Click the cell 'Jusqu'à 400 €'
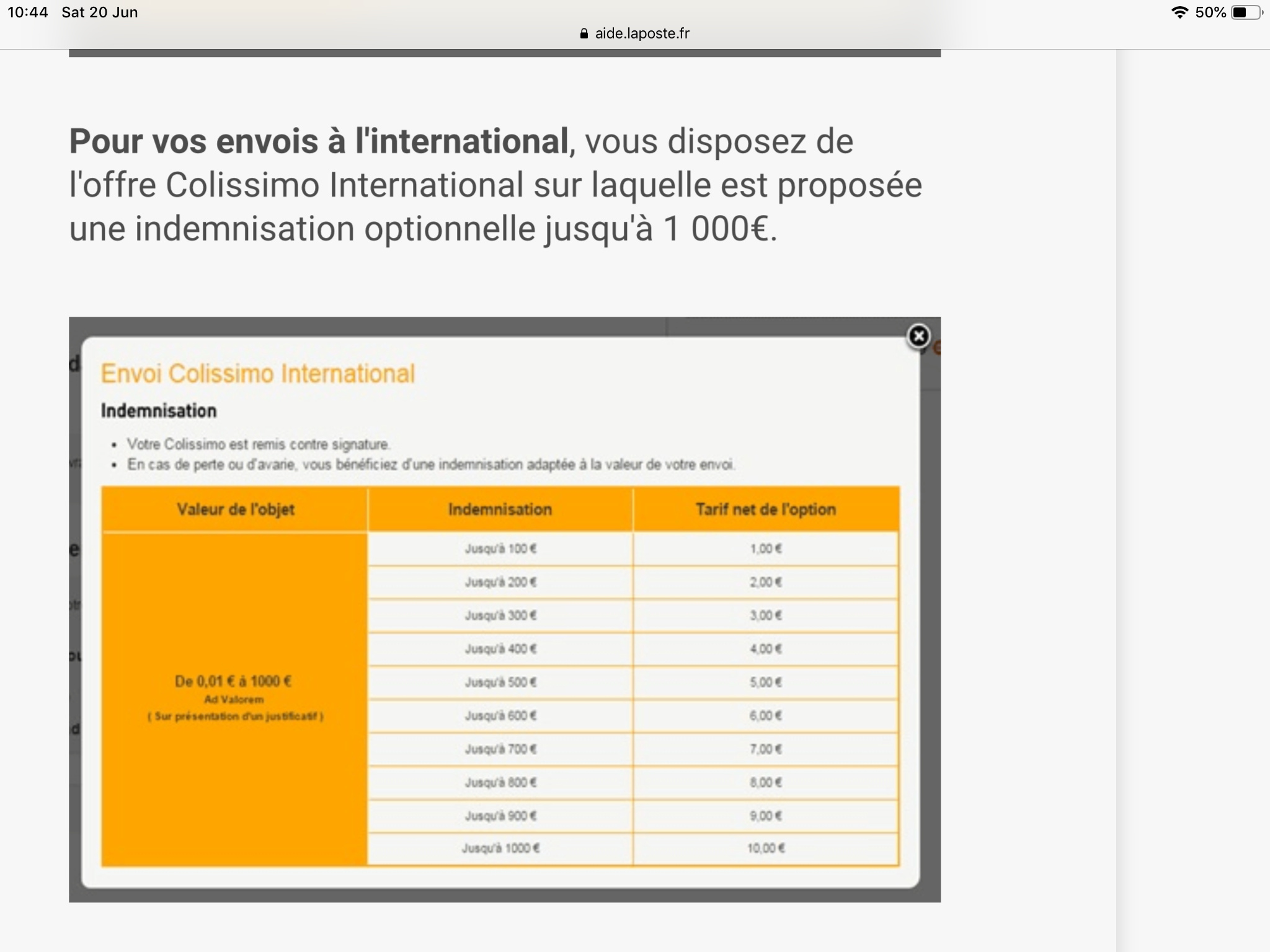This screenshot has width=1270, height=952. [x=500, y=650]
